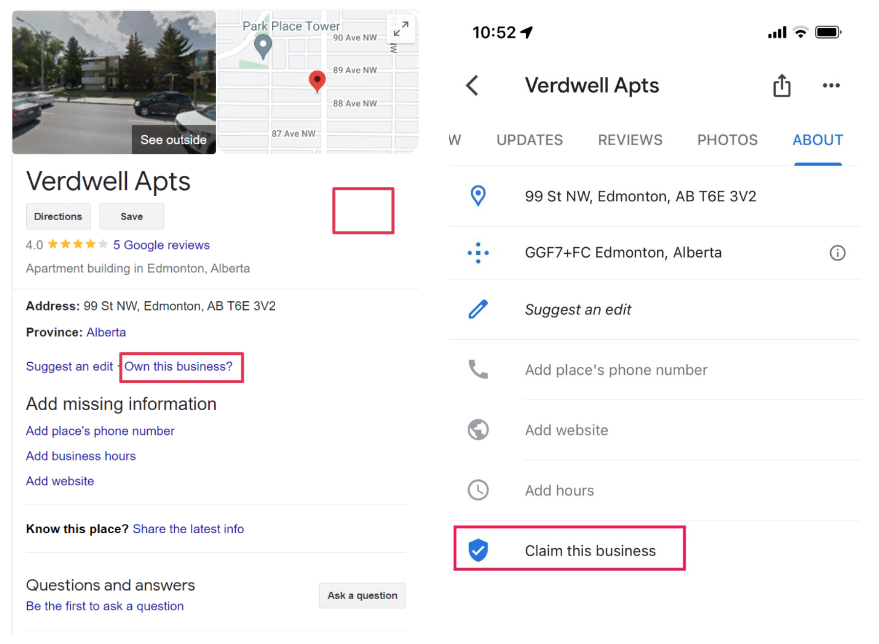
Task: Click the See outside street view thumbnail
Action: coord(114,82)
